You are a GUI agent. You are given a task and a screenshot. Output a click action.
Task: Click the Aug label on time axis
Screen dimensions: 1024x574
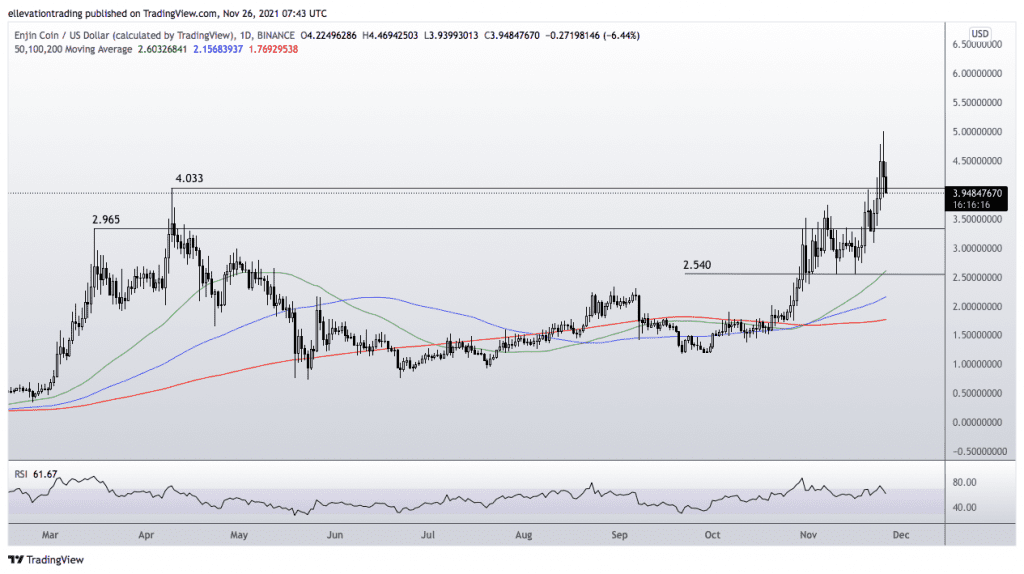(x=524, y=535)
